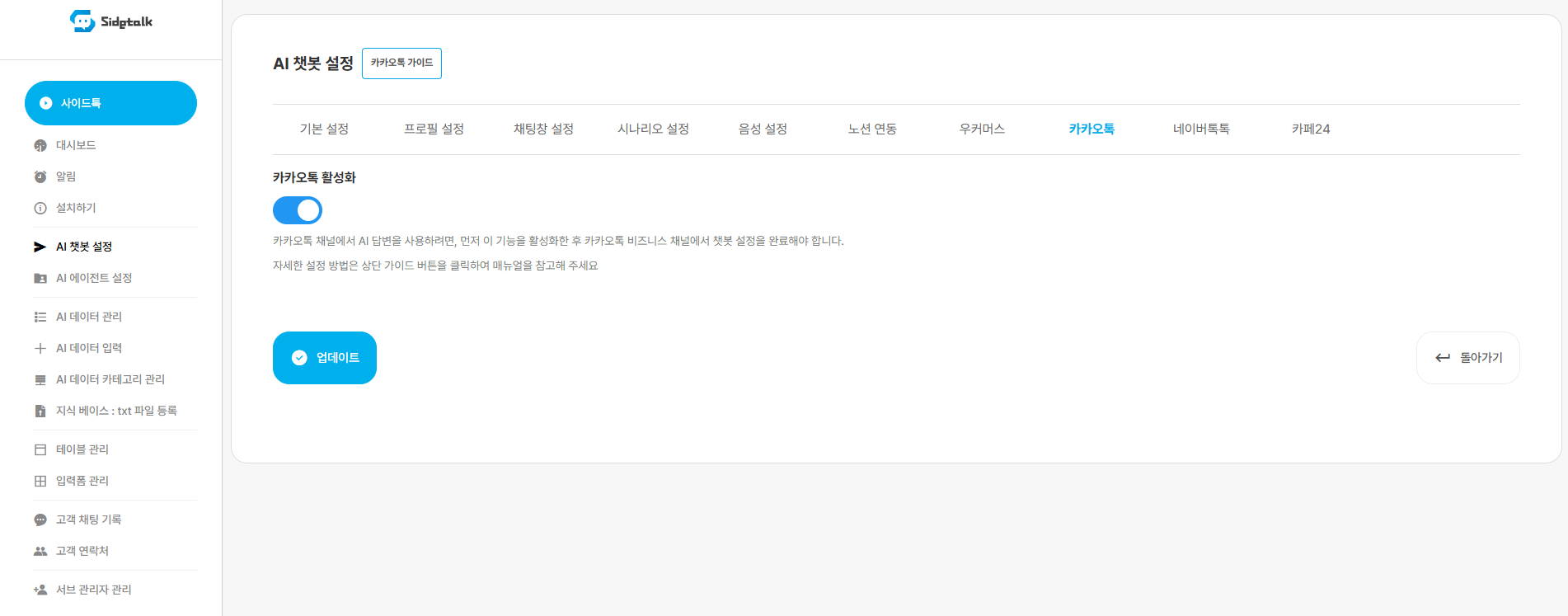Click the 돌아가기 button
Image resolution: width=1568 pixels, height=616 pixels.
coord(1467,358)
